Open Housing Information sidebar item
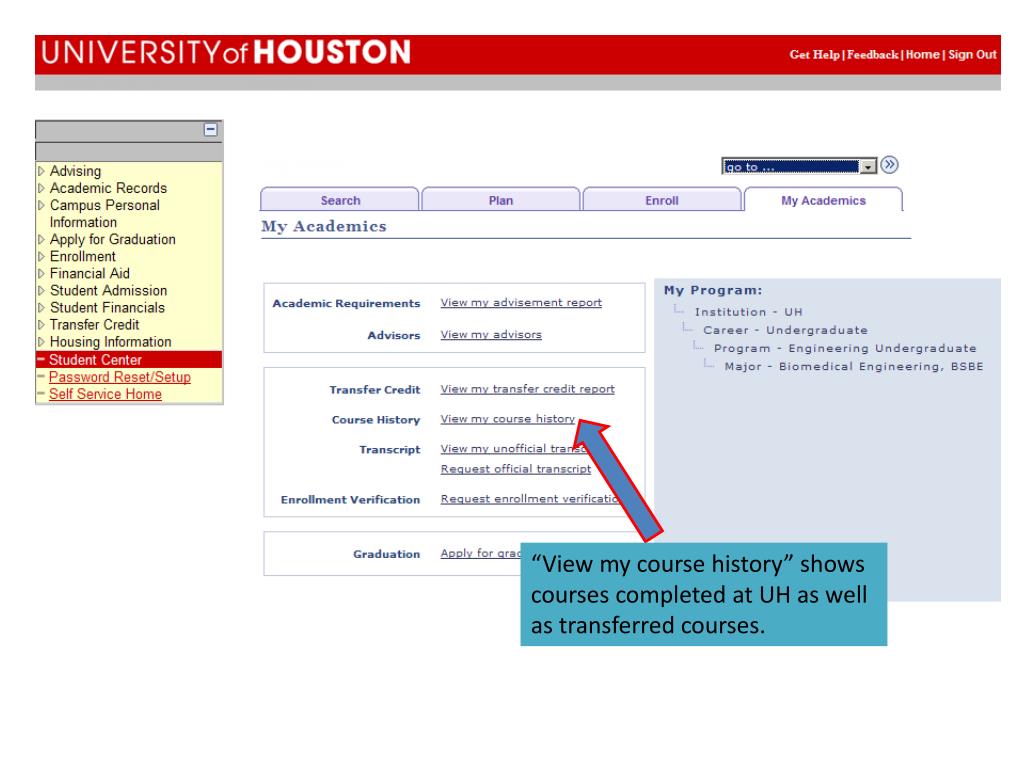Image resolution: width=1024 pixels, height=768 pixels. [110, 342]
